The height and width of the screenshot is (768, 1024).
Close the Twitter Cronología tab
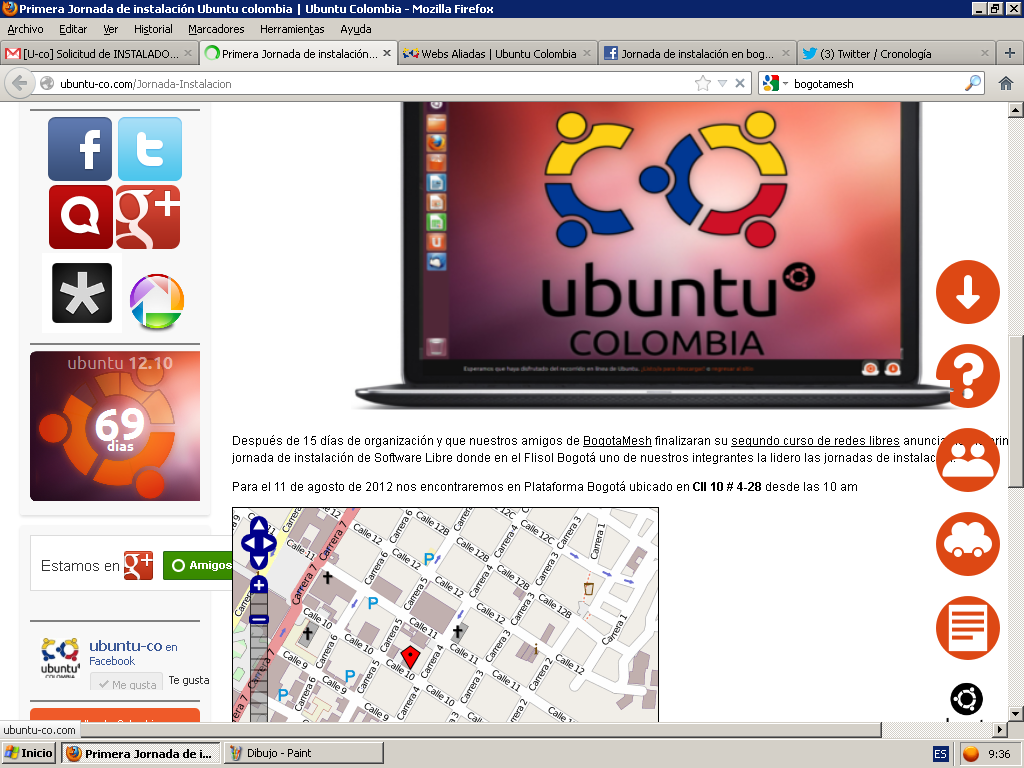coord(985,53)
